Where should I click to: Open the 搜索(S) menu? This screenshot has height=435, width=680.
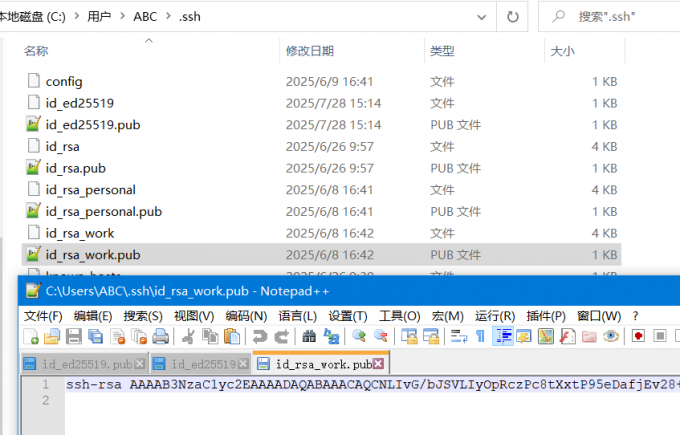tap(143, 316)
